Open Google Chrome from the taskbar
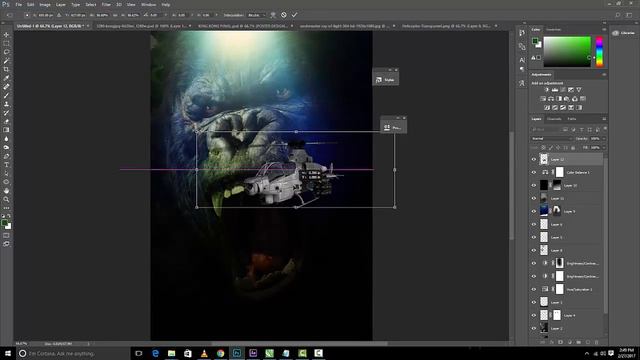This screenshot has height=360, width=640. tap(220, 353)
